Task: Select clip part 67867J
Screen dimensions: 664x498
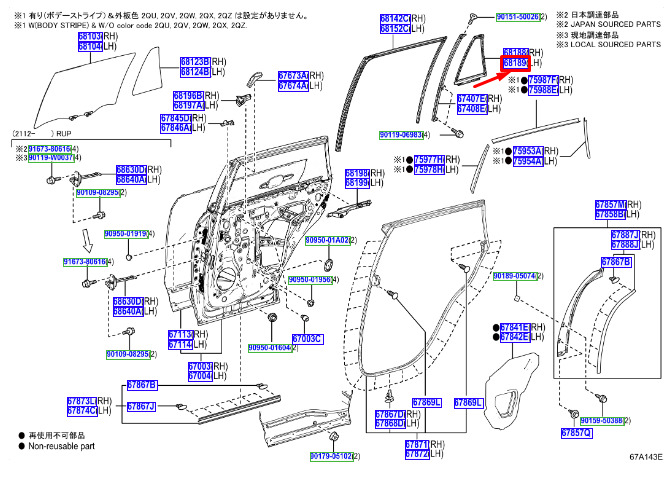Action: [141, 407]
